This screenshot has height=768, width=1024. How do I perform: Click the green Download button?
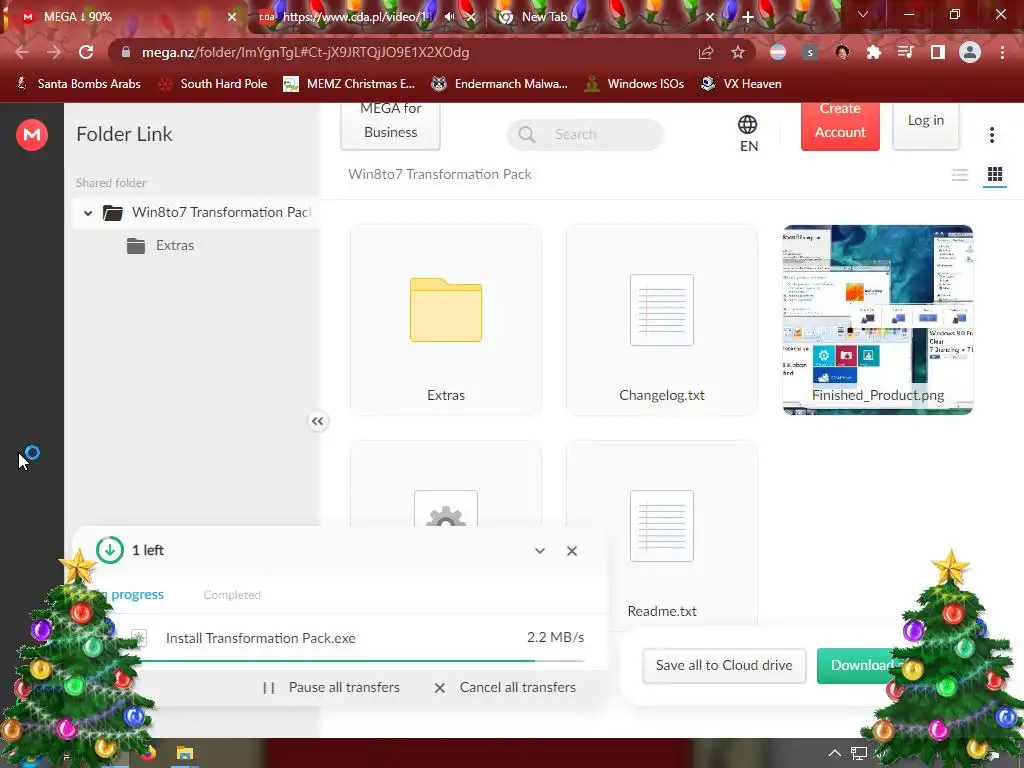tap(861, 665)
